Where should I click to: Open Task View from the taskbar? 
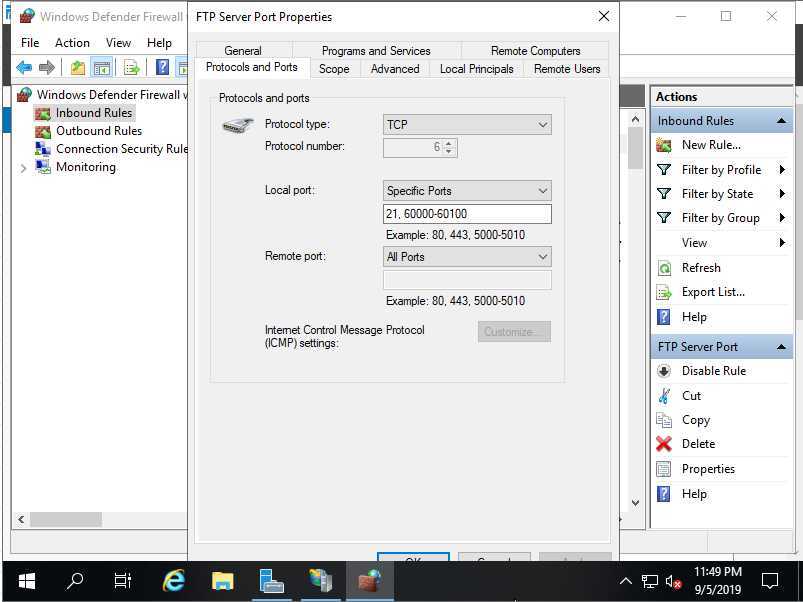point(122,581)
